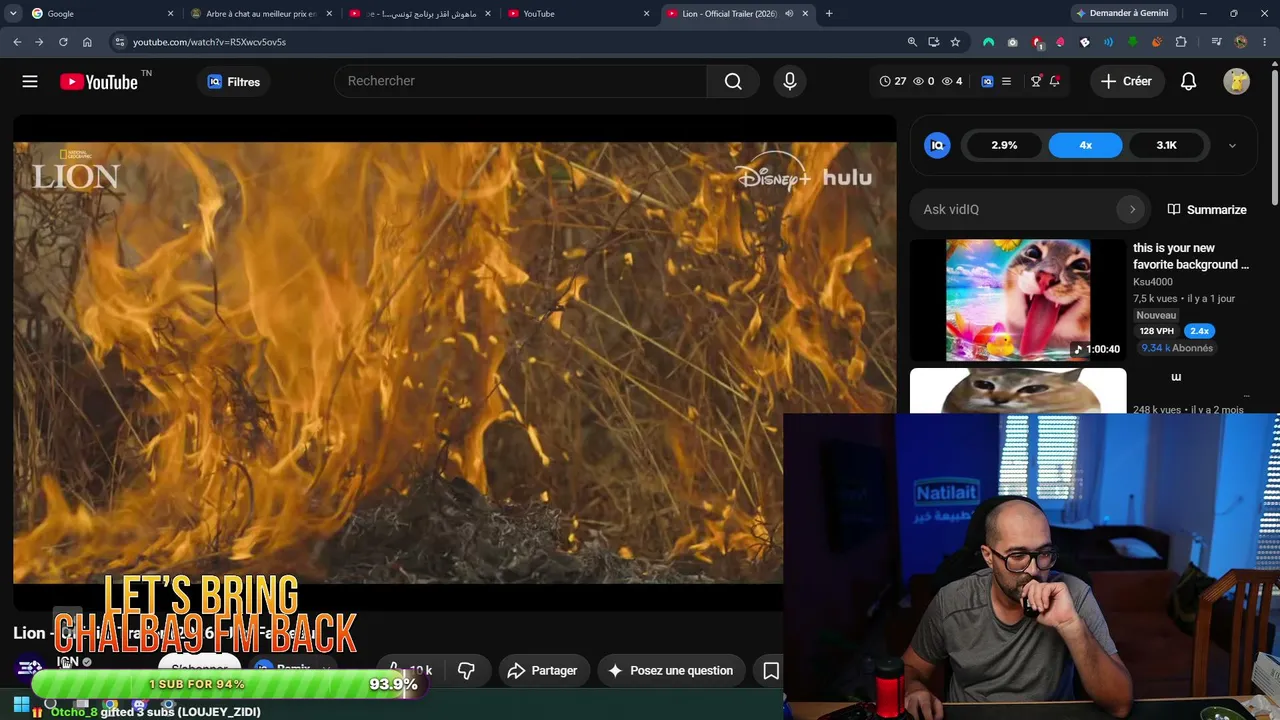This screenshot has width=1280, height=720.
Task: Open the rainbow cat background video thumbnail
Action: coord(1018,300)
